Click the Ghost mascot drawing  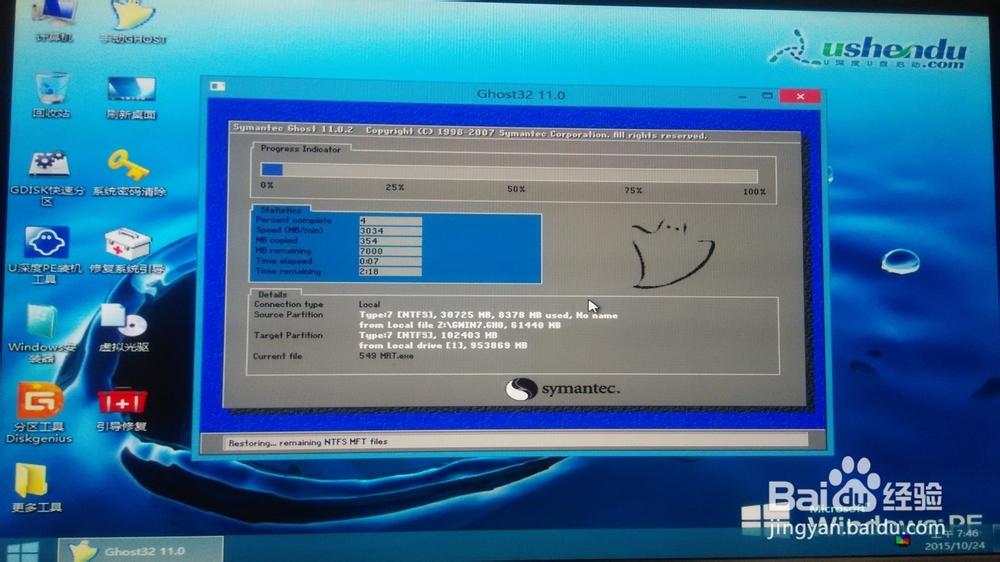point(672,254)
